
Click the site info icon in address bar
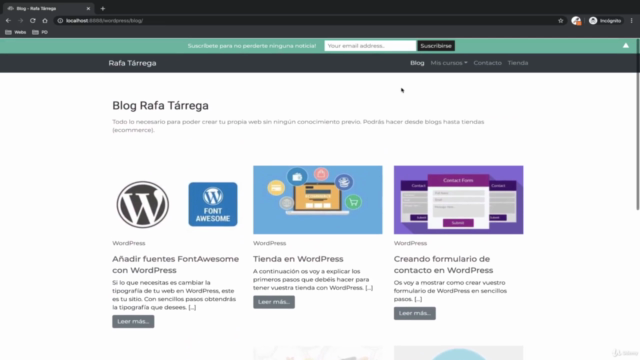point(60,20)
